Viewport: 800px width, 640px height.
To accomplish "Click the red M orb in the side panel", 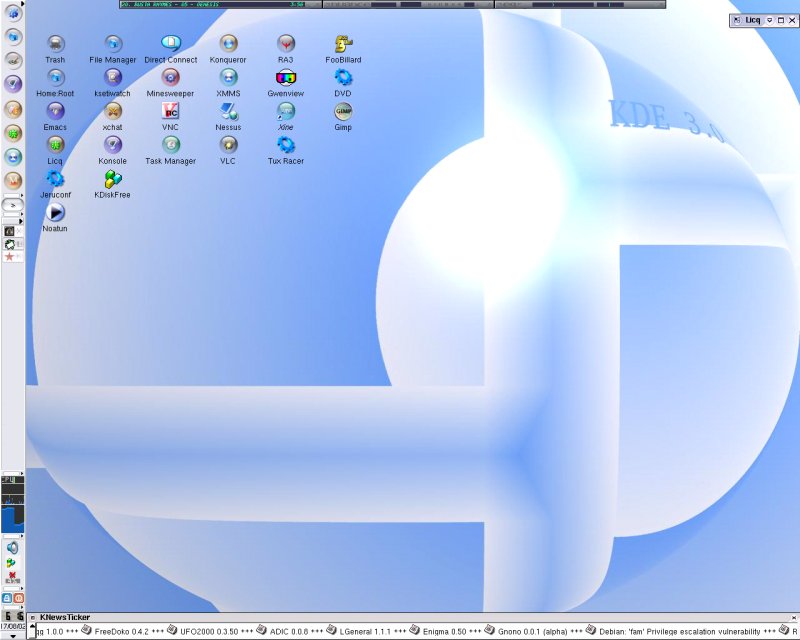I will 13,180.
